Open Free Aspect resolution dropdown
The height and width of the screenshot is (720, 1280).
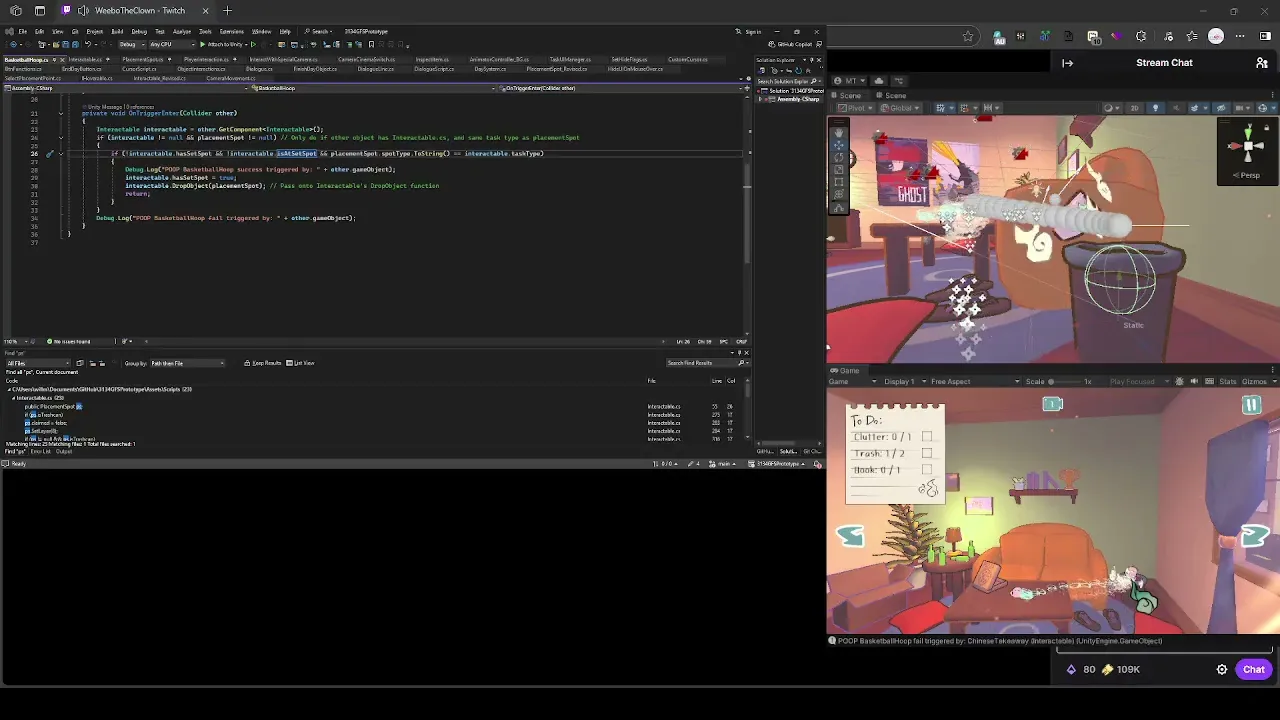point(975,381)
